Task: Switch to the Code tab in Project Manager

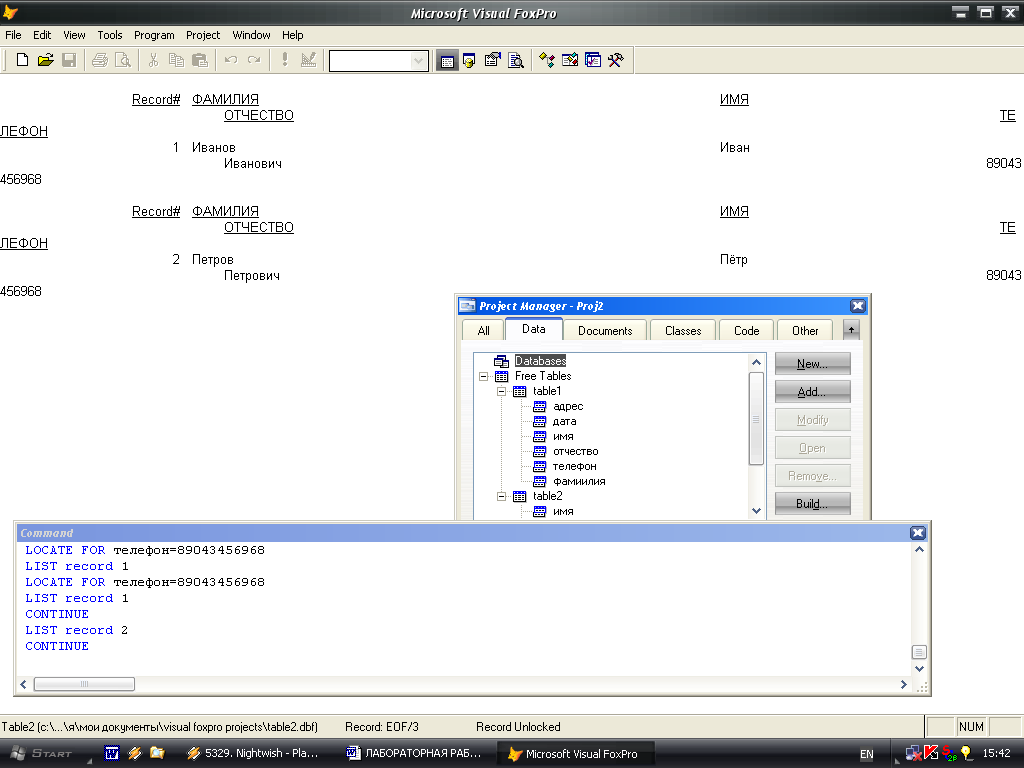Action: pos(746,330)
